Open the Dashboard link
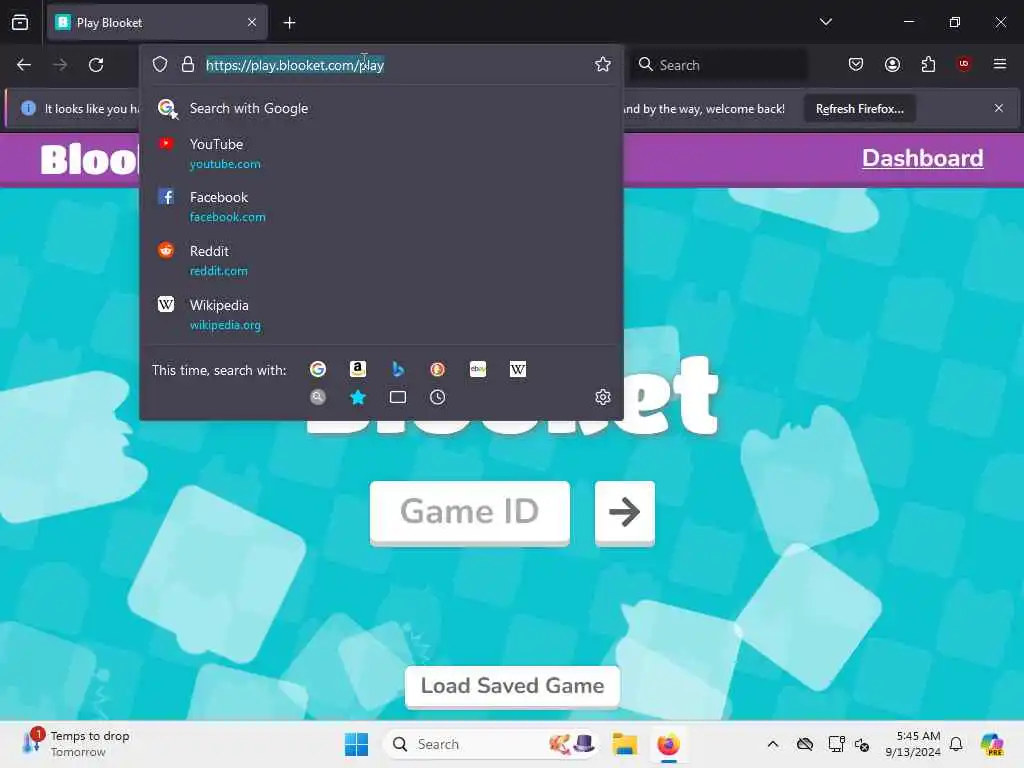This screenshot has height=768, width=1024. pos(923,158)
